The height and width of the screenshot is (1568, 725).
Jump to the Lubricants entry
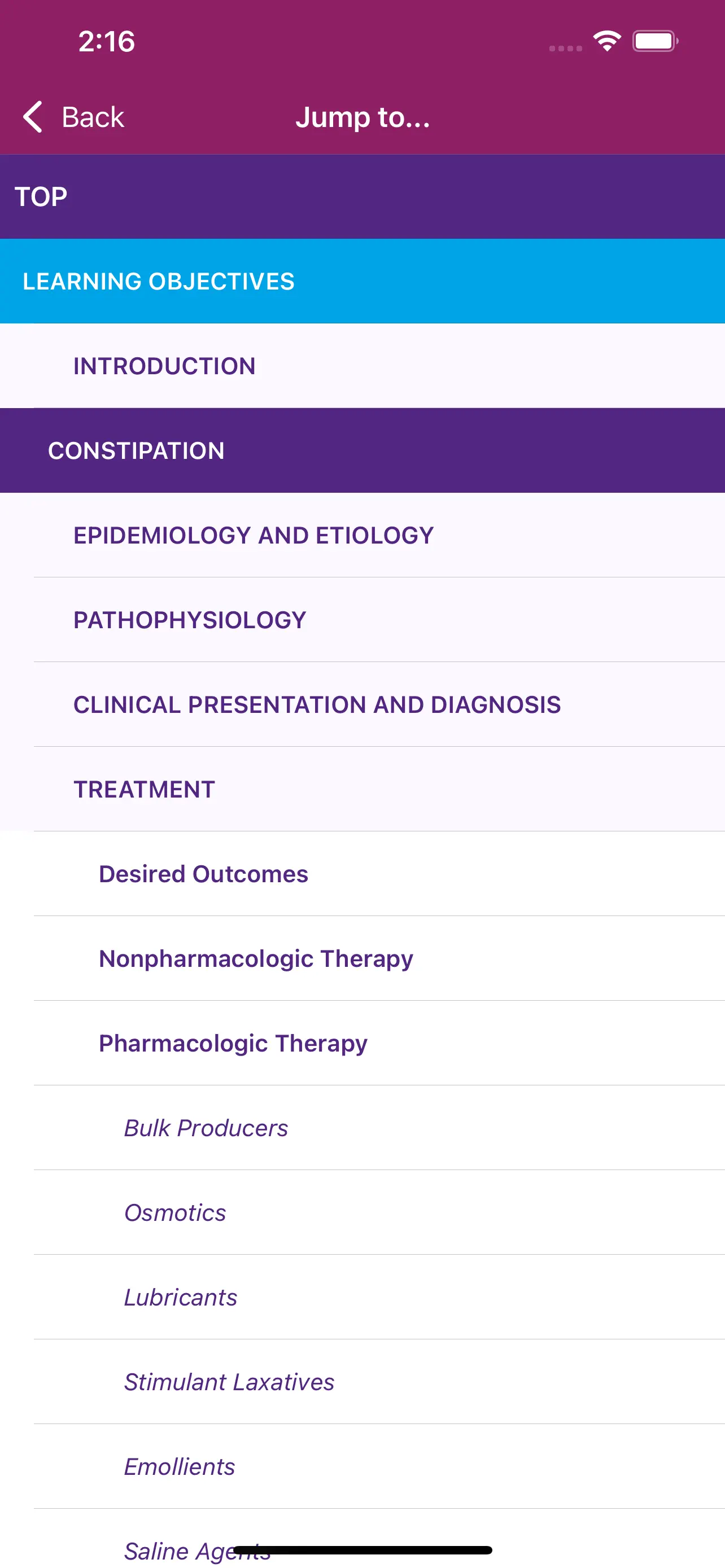[x=180, y=1297]
